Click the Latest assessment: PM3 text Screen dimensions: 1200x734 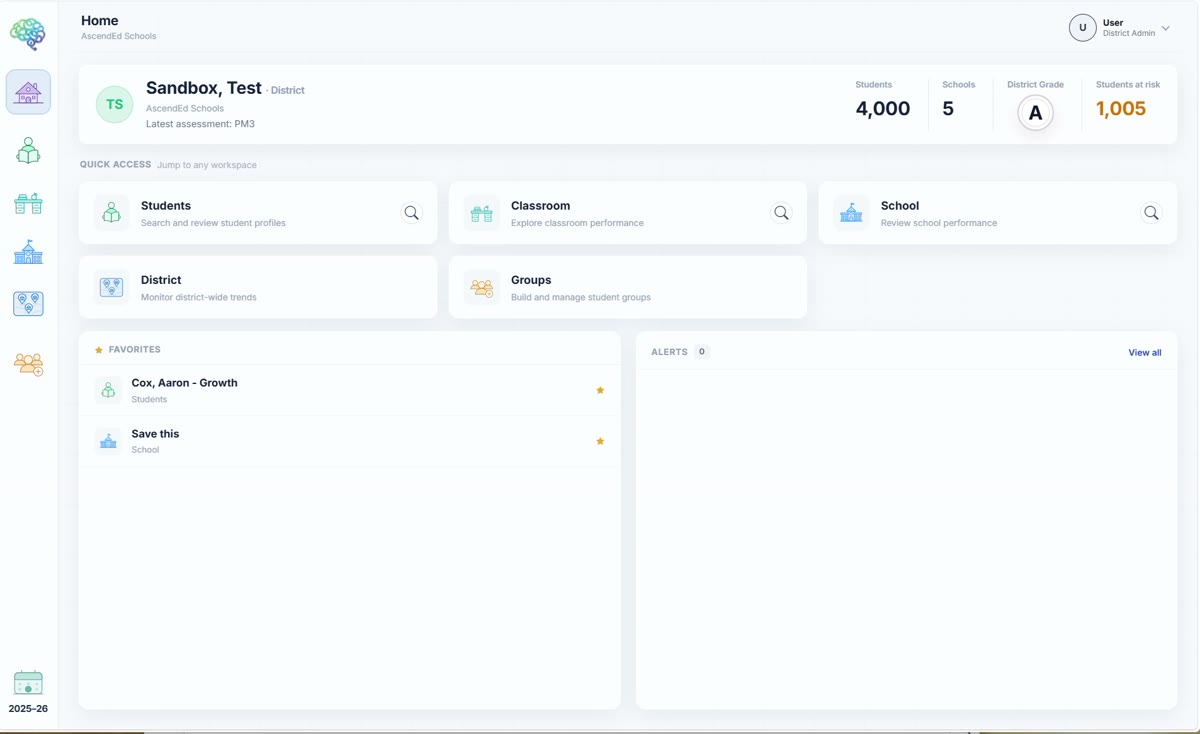click(200, 124)
